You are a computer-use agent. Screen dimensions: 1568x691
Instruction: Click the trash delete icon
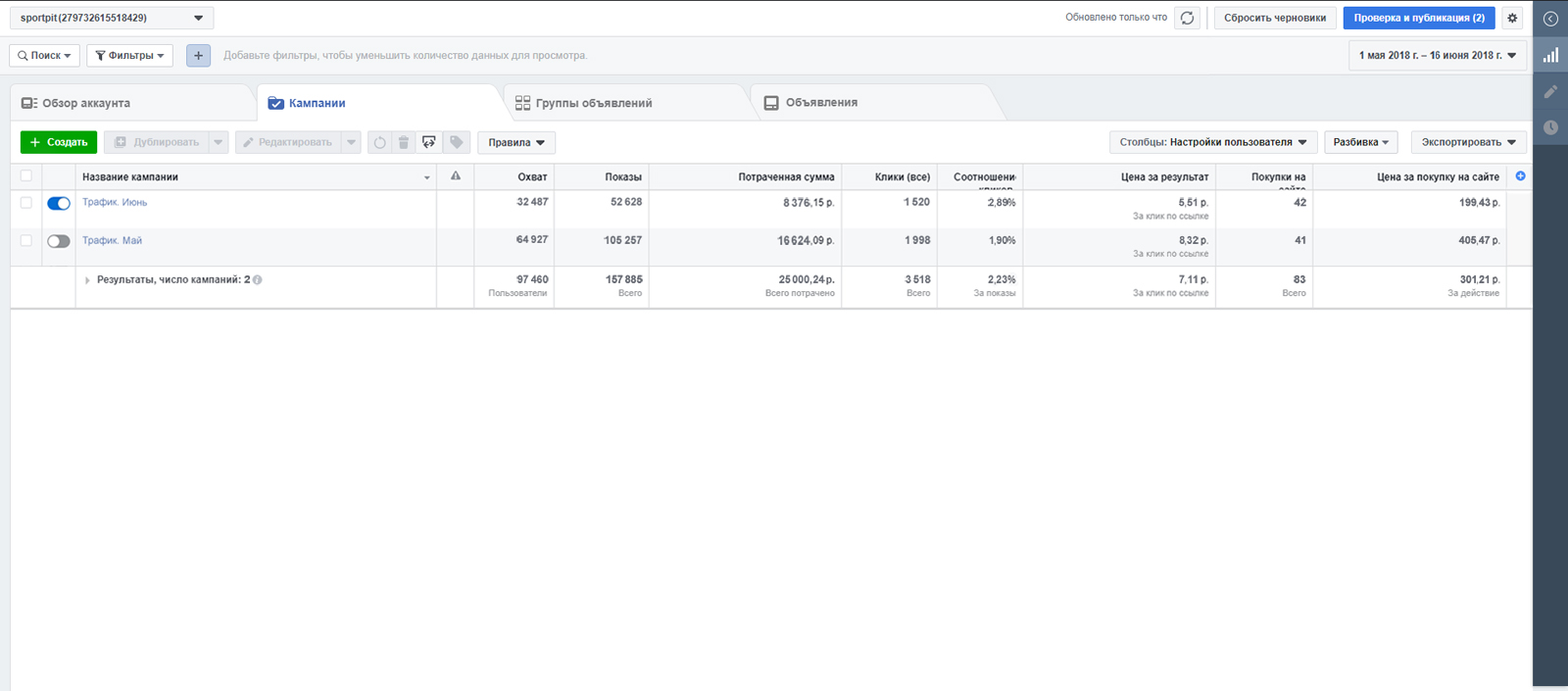(404, 142)
